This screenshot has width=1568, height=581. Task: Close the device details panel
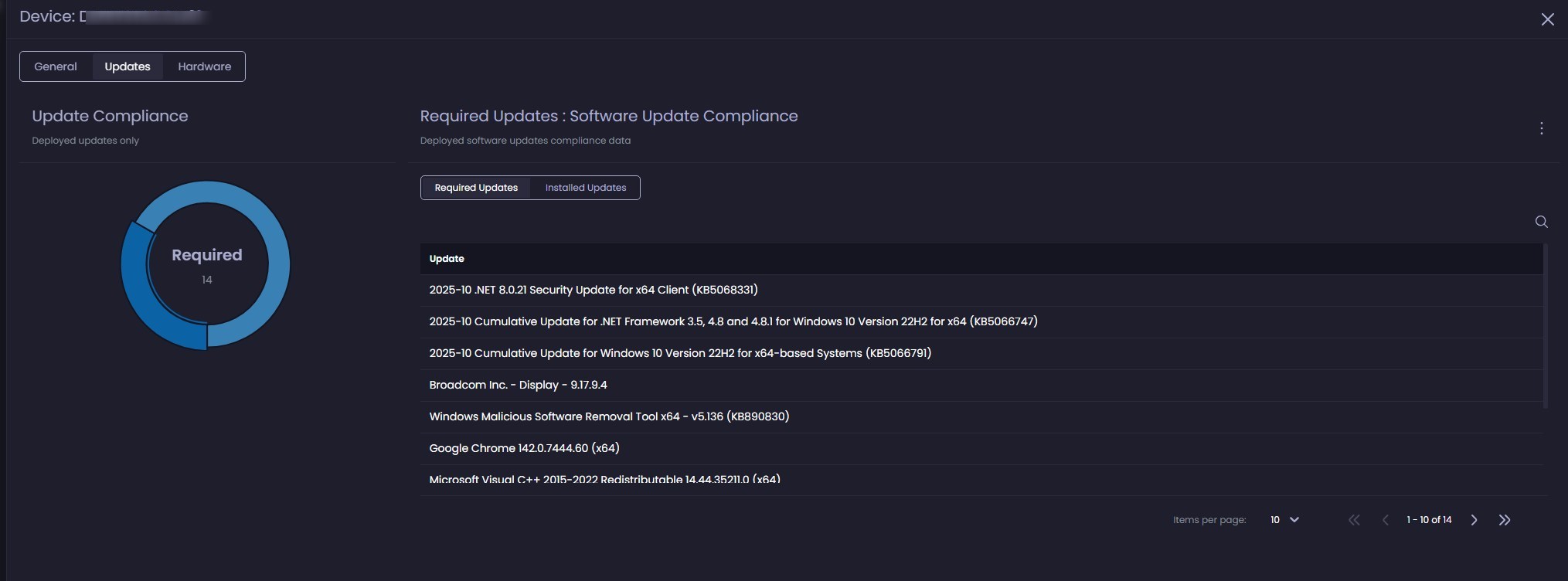[x=1547, y=19]
